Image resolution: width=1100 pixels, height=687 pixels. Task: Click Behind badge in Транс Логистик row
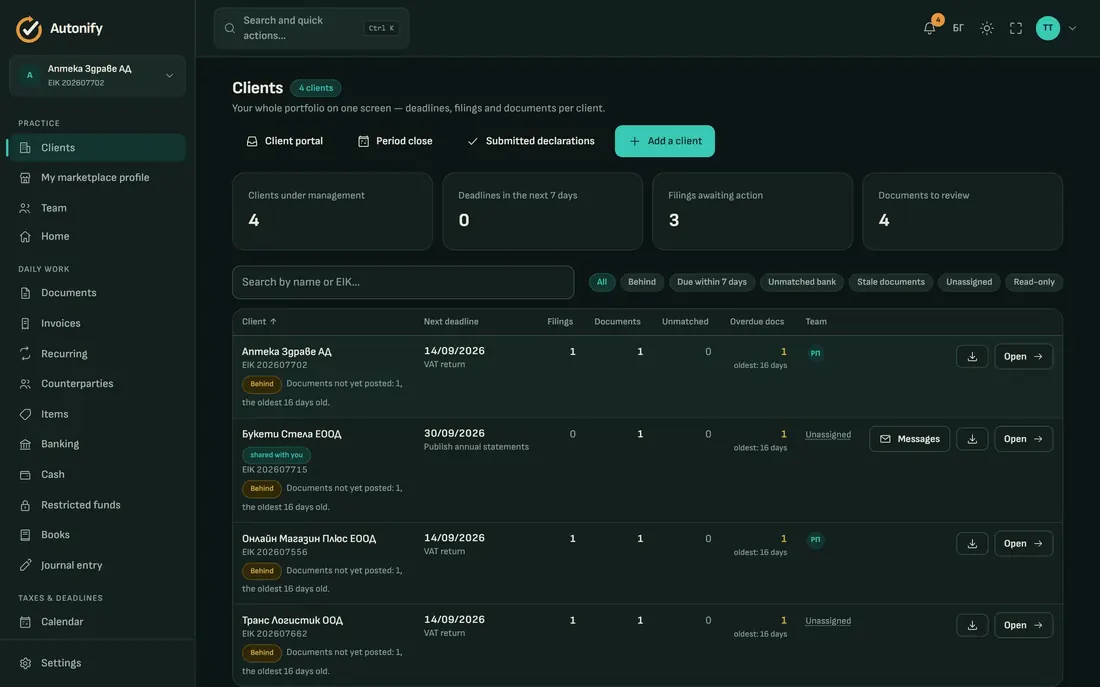262,653
